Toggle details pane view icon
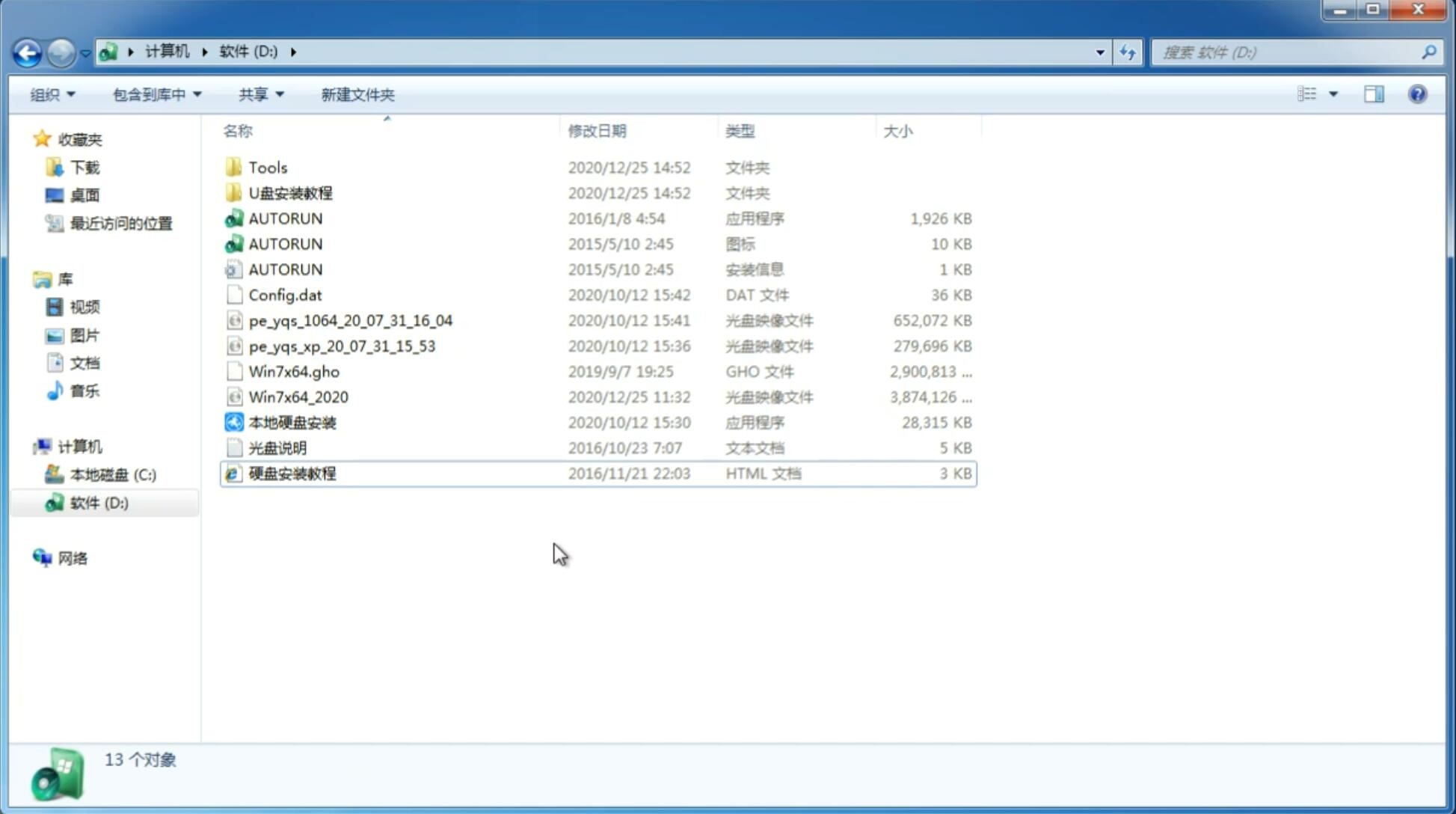This screenshot has height=814, width=1456. point(1376,94)
